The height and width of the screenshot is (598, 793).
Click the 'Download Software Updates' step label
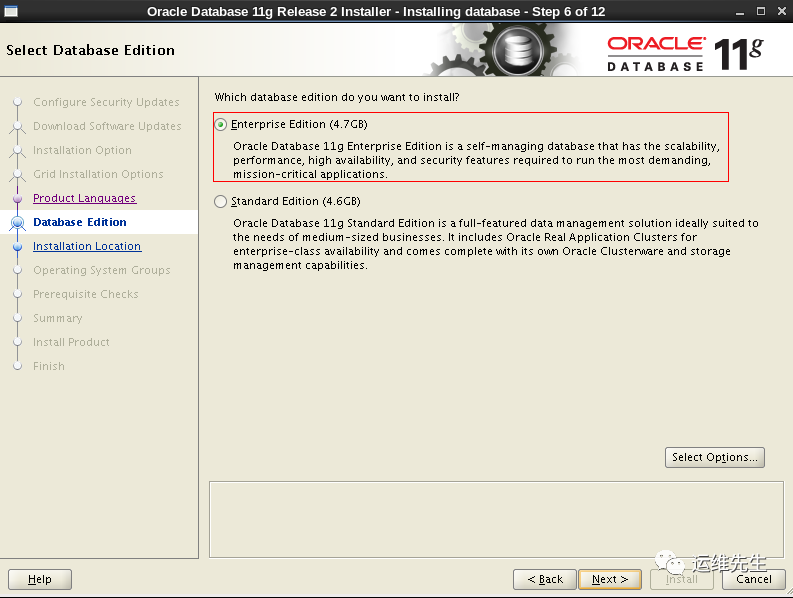pos(107,126)
